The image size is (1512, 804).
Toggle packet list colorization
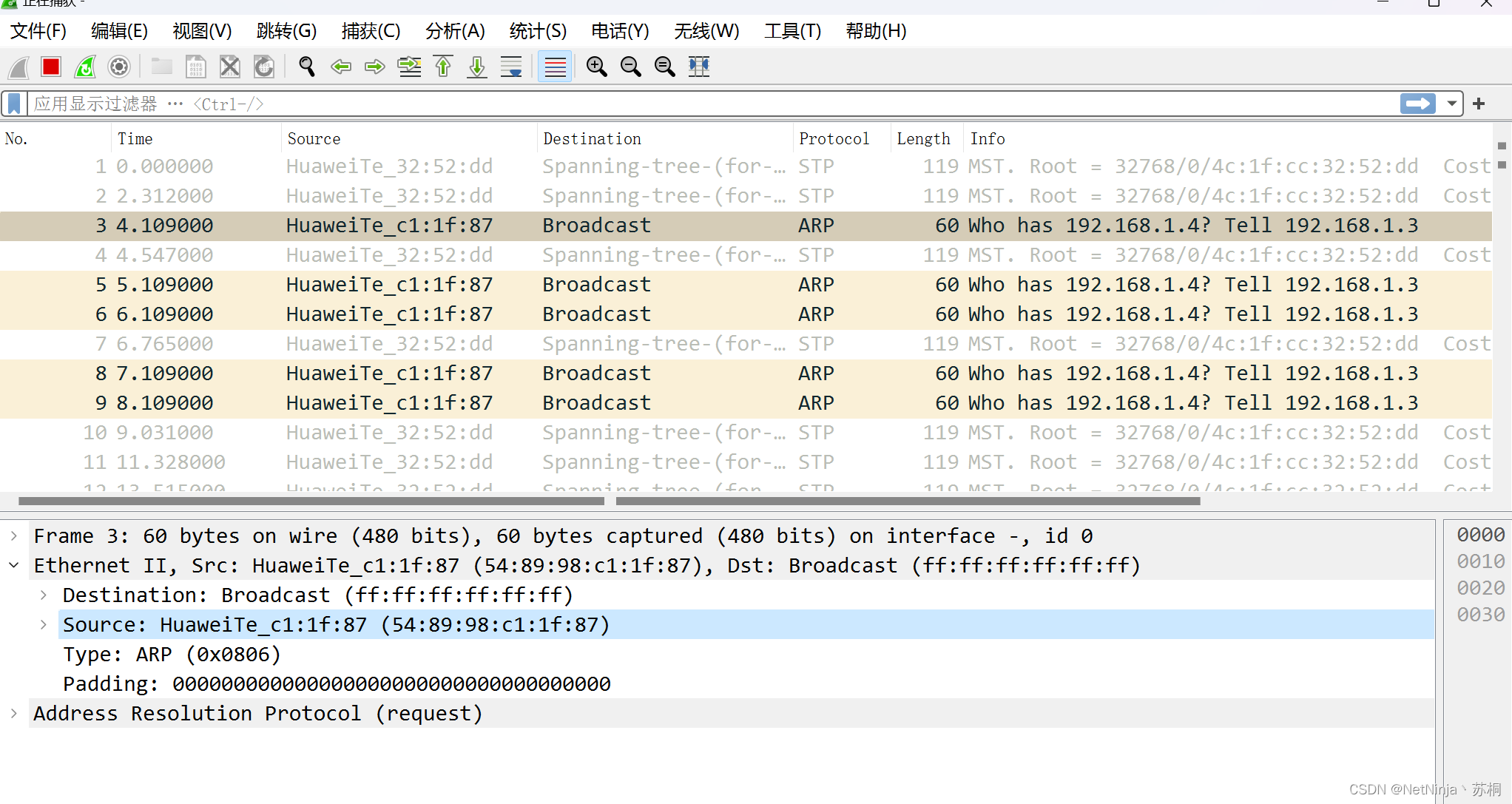point(555,67)
